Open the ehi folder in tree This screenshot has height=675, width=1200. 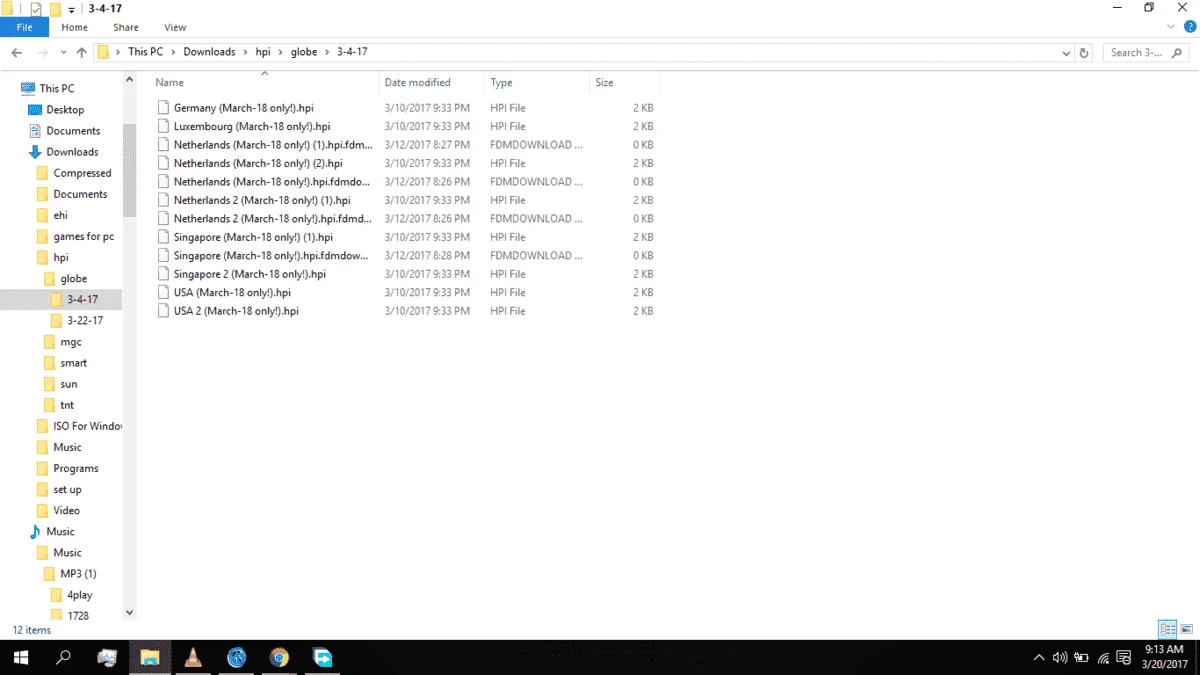(60, 215)
